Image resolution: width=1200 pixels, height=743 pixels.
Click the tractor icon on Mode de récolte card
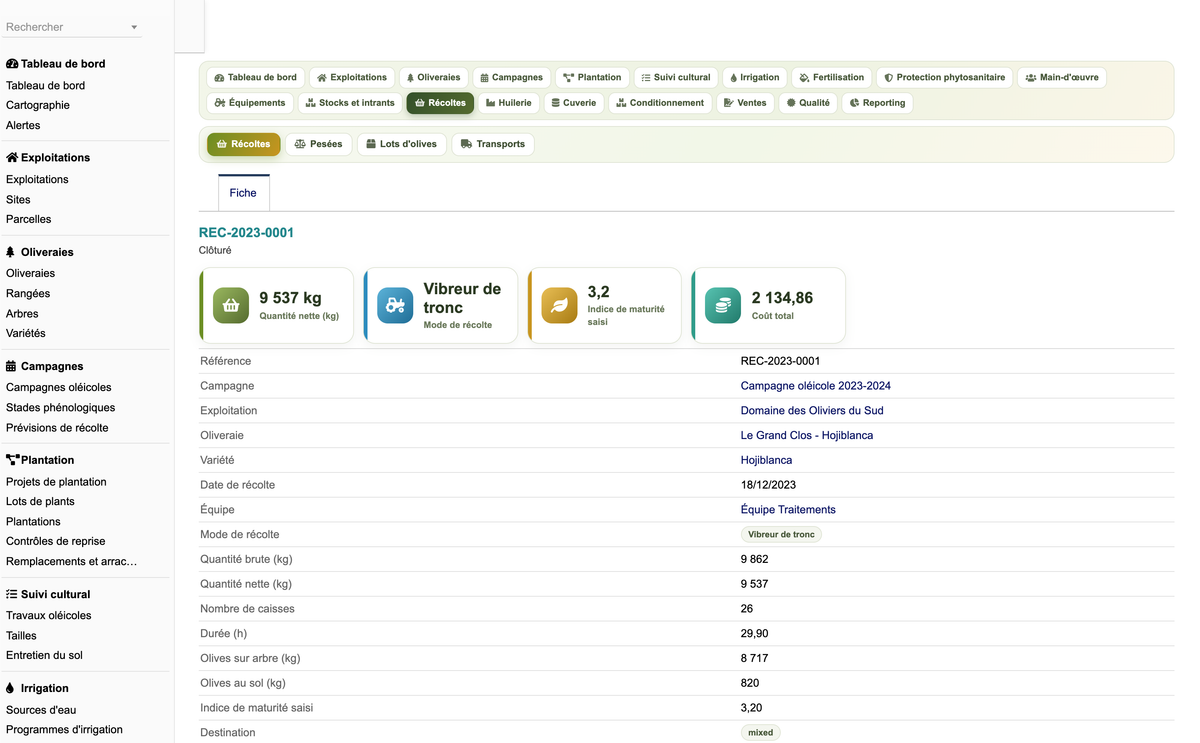[395, 305]
